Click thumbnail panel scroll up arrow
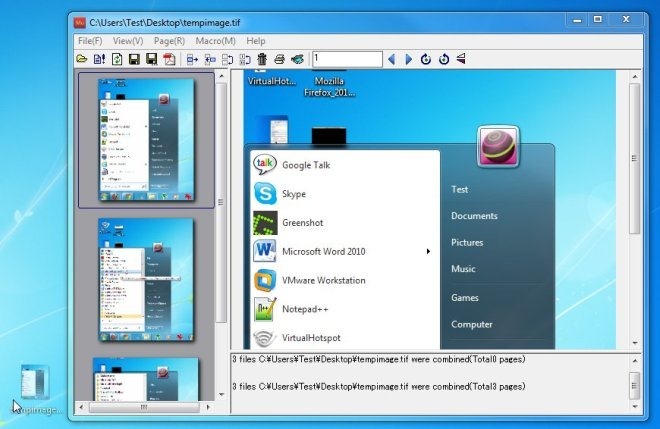This screenshot has height=429, width=660. pyautogui.click(x=221, y=76)
